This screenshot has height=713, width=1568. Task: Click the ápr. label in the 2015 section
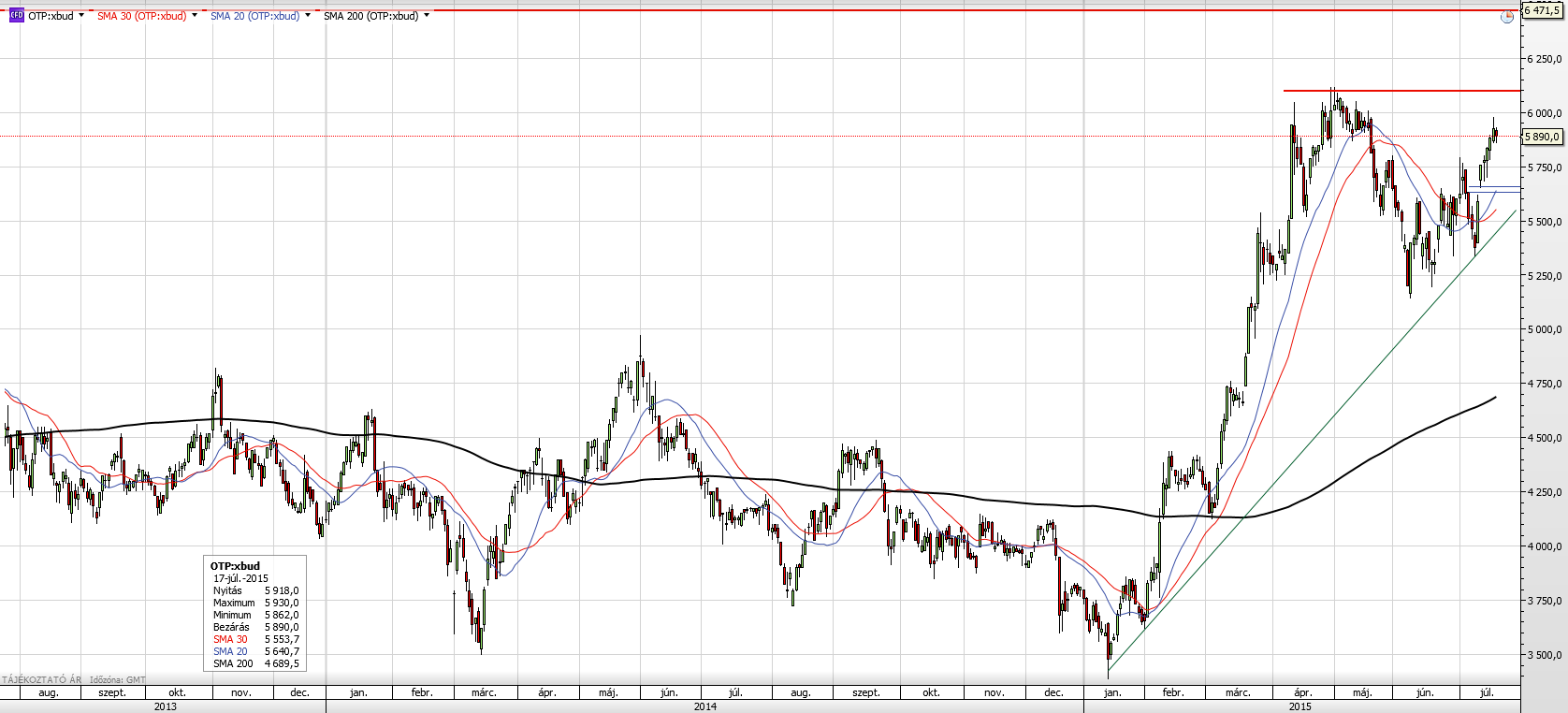pos(1303,692)
